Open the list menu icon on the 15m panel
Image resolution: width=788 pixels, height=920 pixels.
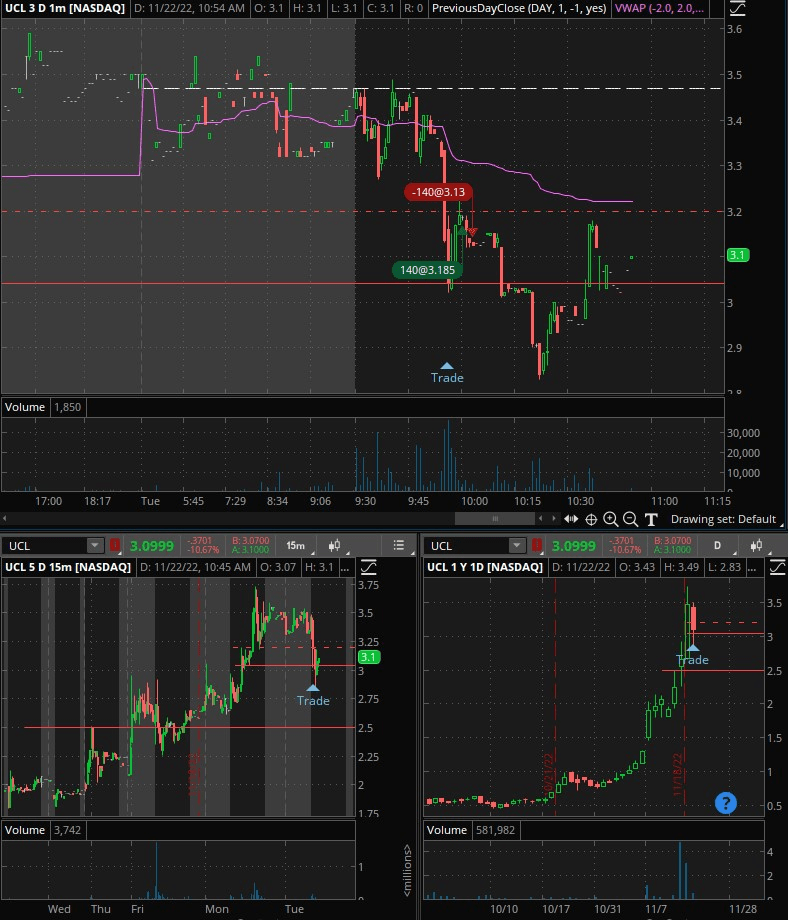399,545
